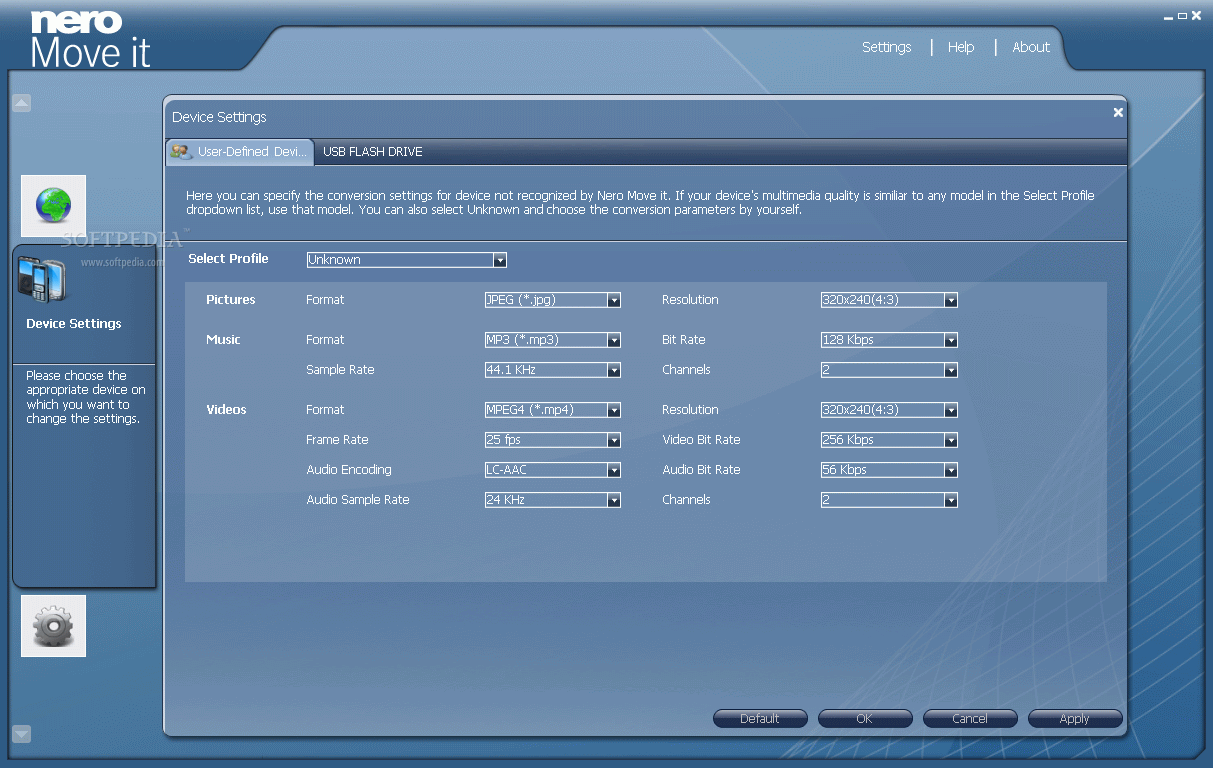Image resolution: width=1213 pixels, height=768 pixels.
Task: Click the Nero Move it logo
Action: coord(90,38)
